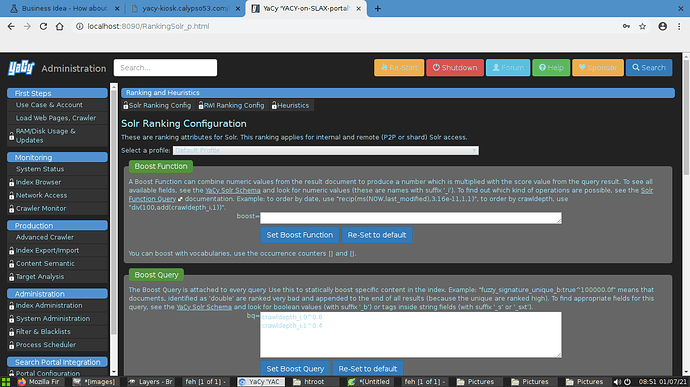
Task: Open the Heuristics tab
Action: click(x=290, y=106)
